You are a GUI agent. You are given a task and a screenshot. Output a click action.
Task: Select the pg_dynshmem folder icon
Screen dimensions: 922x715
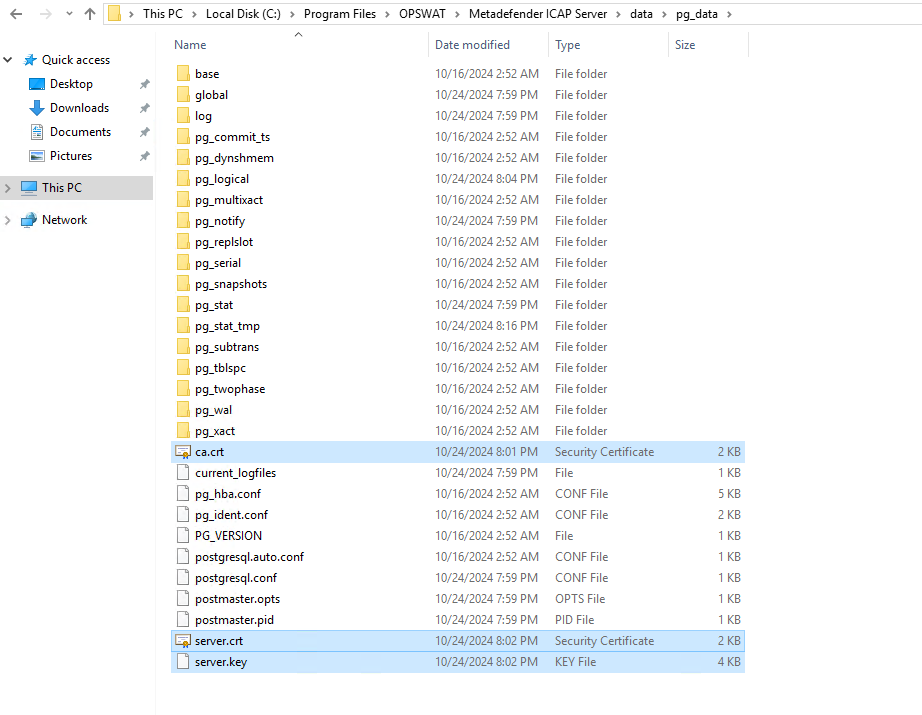(183, 158)
